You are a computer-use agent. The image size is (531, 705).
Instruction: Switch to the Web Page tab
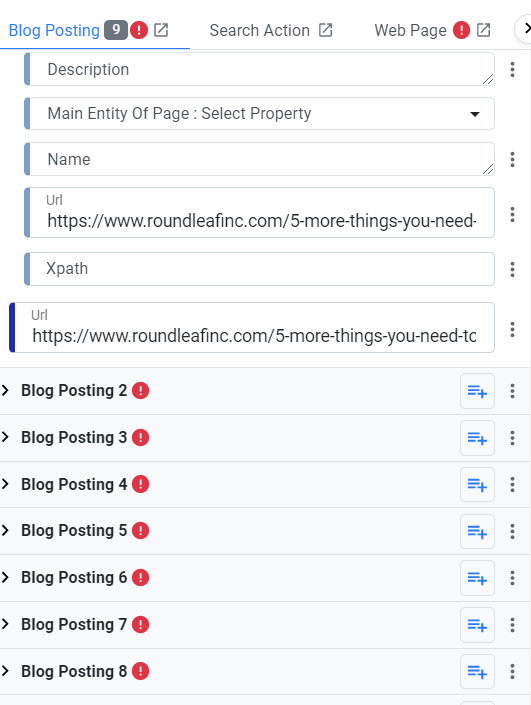[432, 31]
